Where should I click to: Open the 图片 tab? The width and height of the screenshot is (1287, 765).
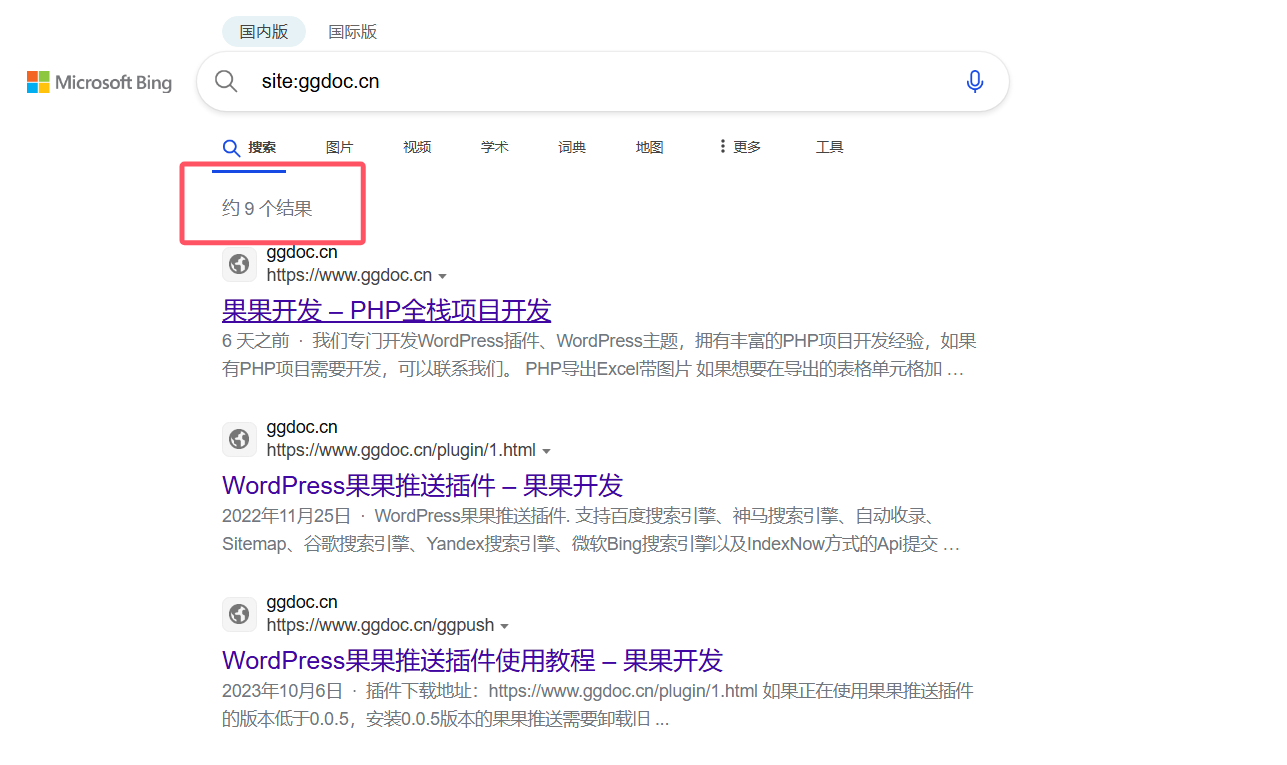pos(340,147)
